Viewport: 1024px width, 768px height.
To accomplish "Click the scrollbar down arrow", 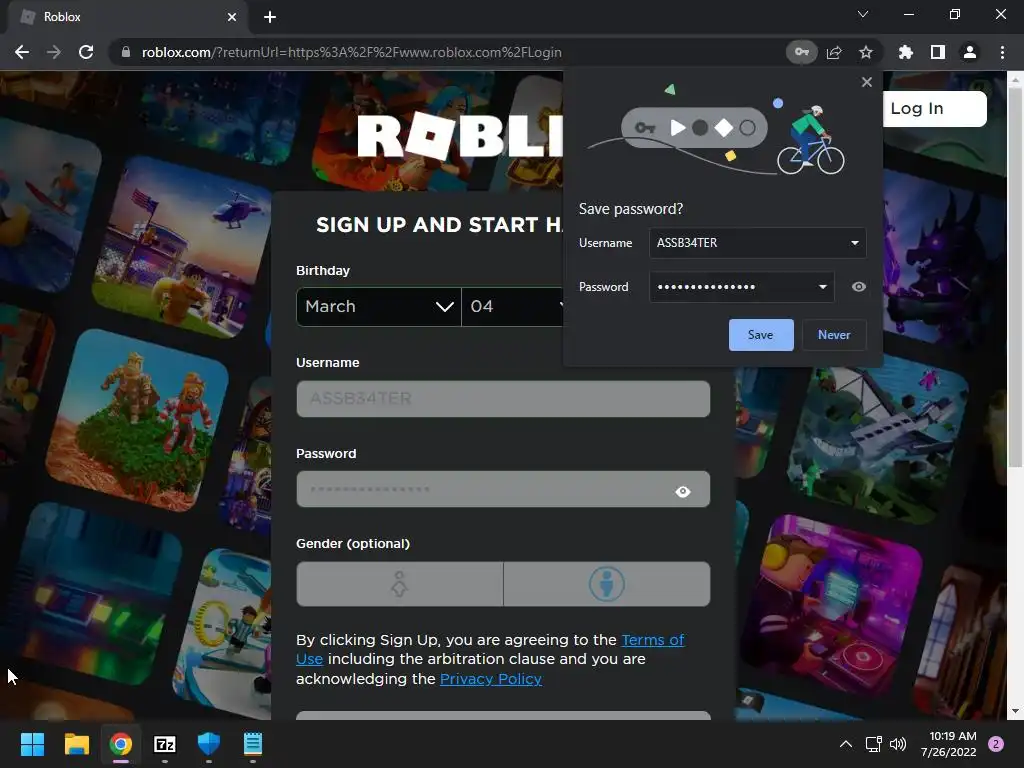I will 1015,711.
